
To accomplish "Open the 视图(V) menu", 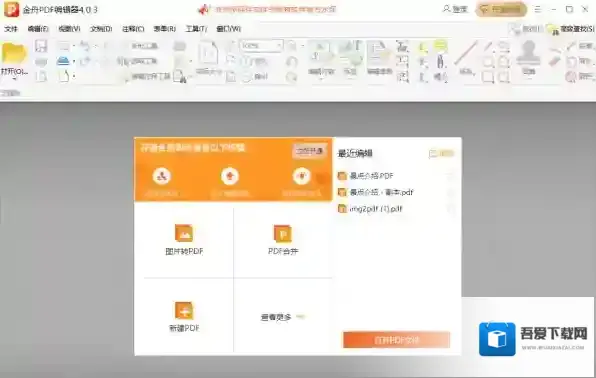I will pos(69,29).
